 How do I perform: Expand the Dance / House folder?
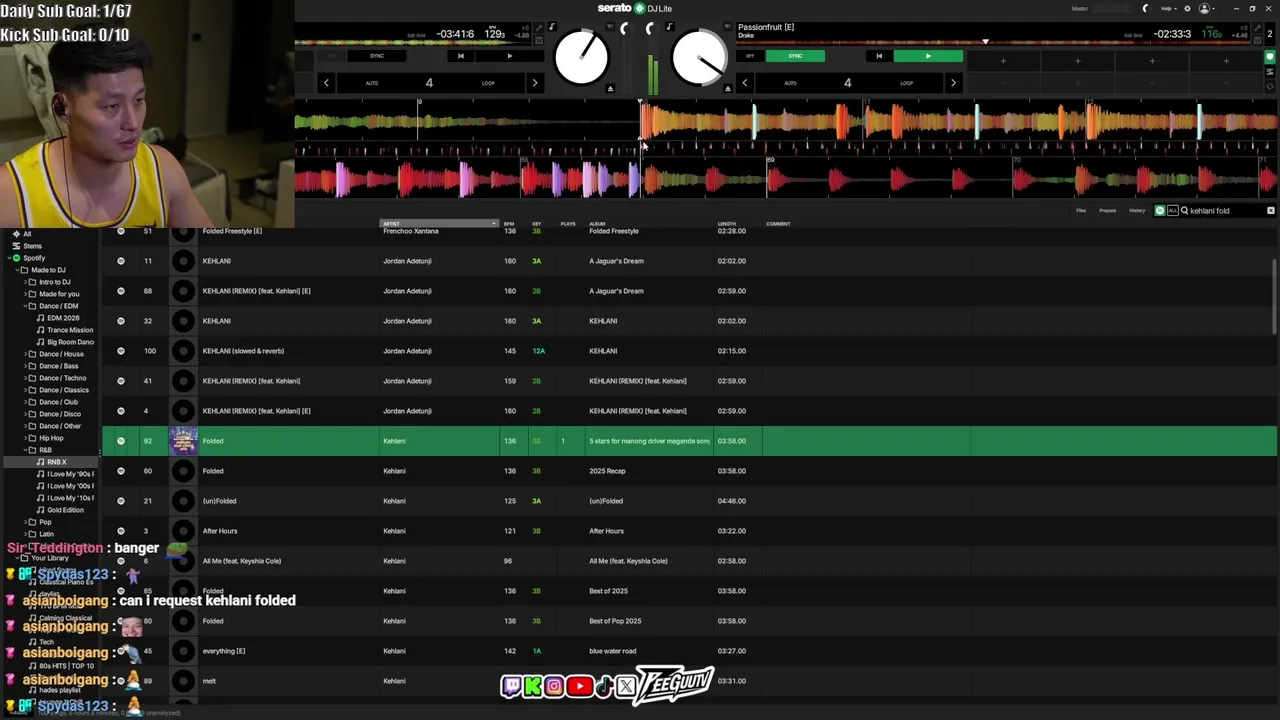[24, 354]
